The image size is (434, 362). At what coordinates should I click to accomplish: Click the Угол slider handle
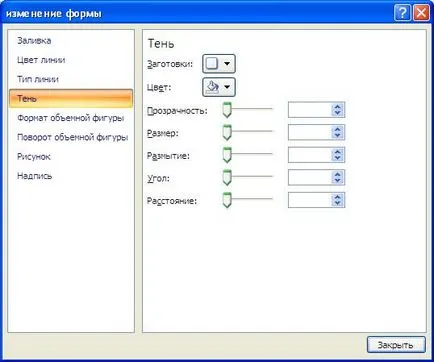(227, 178)
